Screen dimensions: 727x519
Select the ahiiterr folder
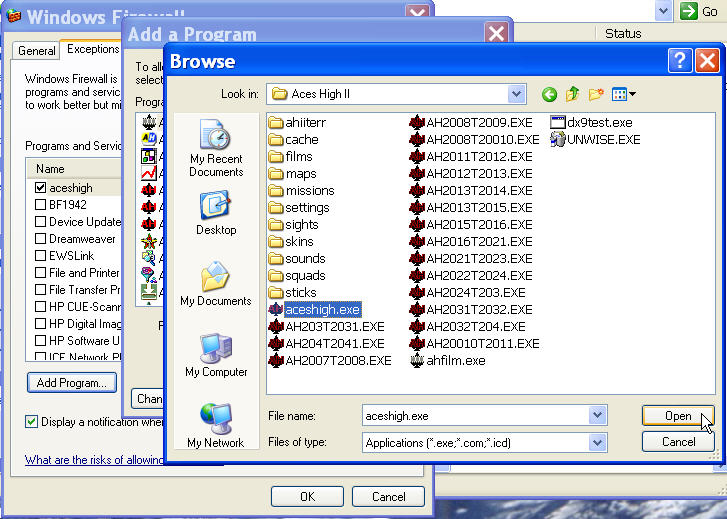(x=297, y=122)
